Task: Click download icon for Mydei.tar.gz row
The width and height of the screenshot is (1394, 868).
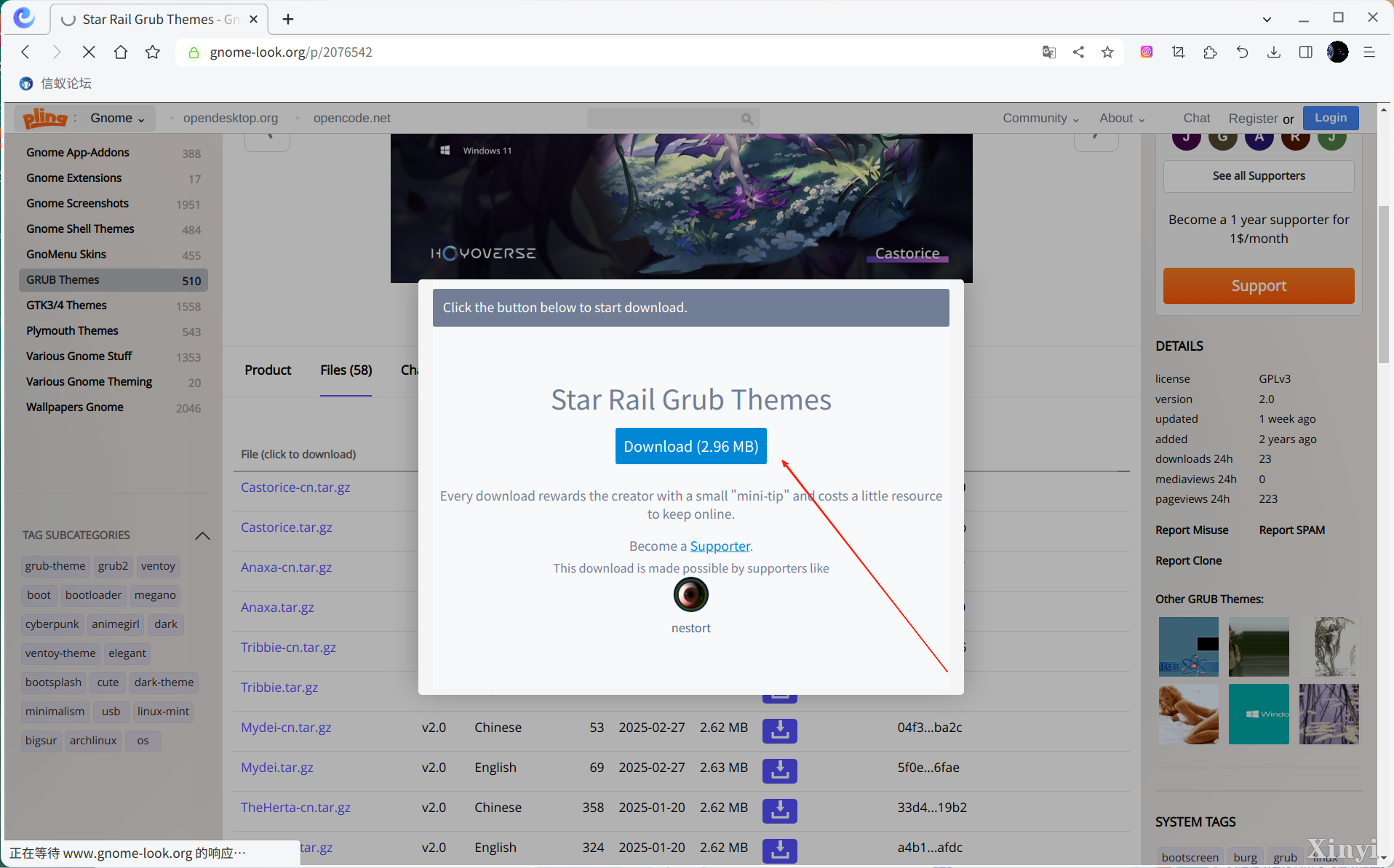Action: [780, 770]
